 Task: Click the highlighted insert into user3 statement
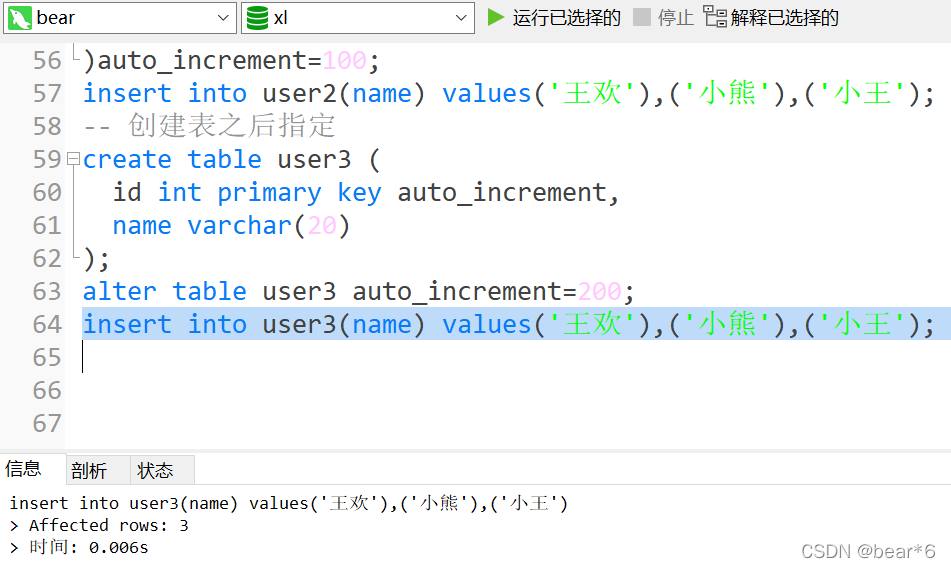(508, 324)
